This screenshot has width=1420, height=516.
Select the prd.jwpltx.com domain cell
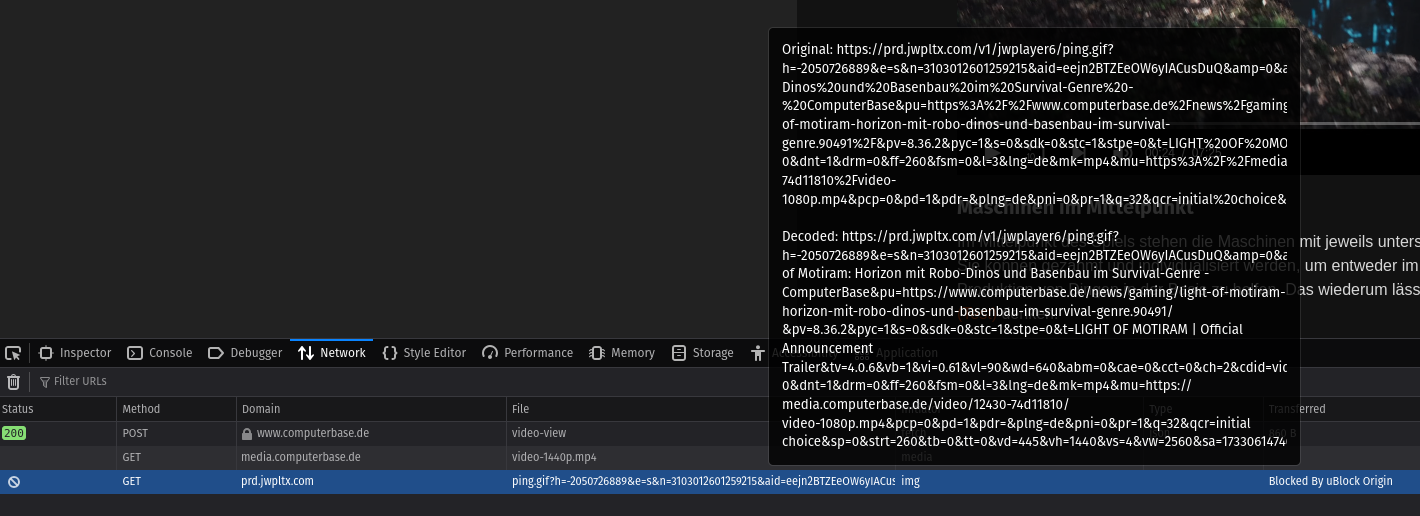coord(372,481)
